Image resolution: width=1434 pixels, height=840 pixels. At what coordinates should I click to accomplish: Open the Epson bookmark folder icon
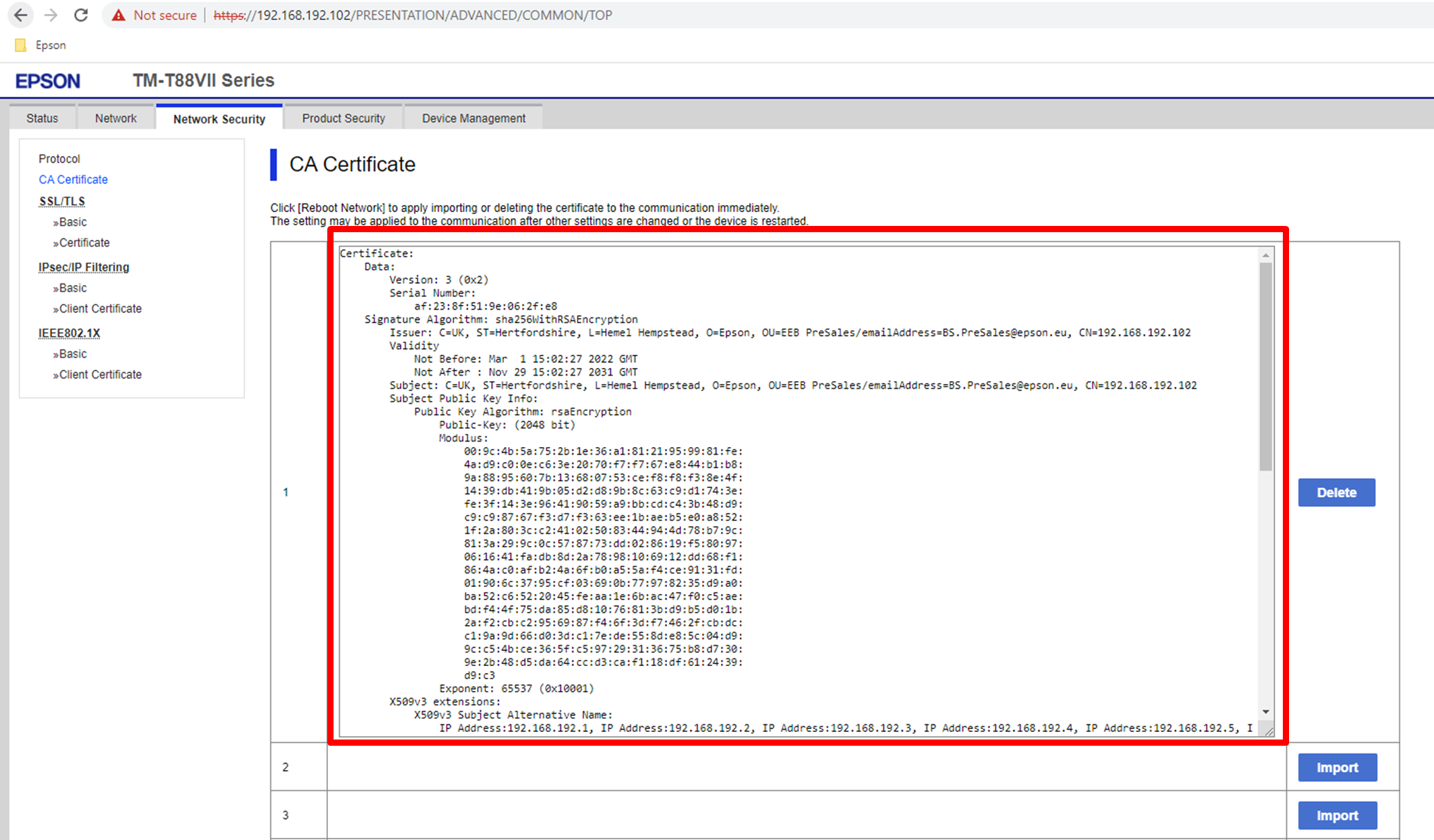[21, 45]
